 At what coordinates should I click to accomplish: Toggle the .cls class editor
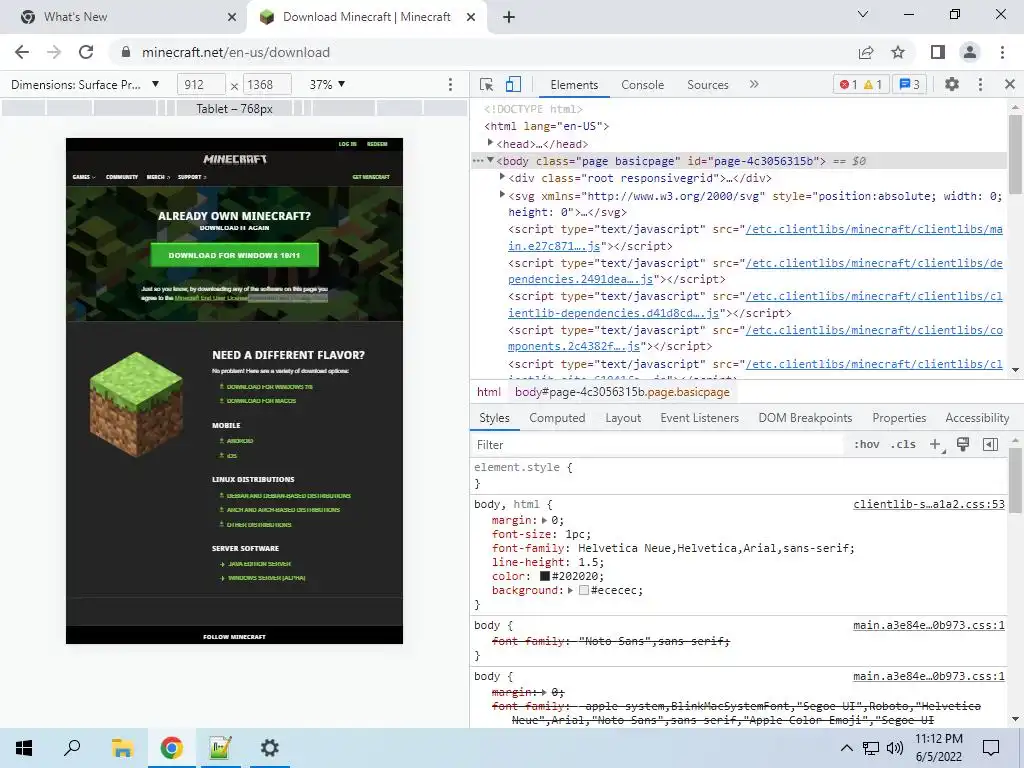point(904,445)
